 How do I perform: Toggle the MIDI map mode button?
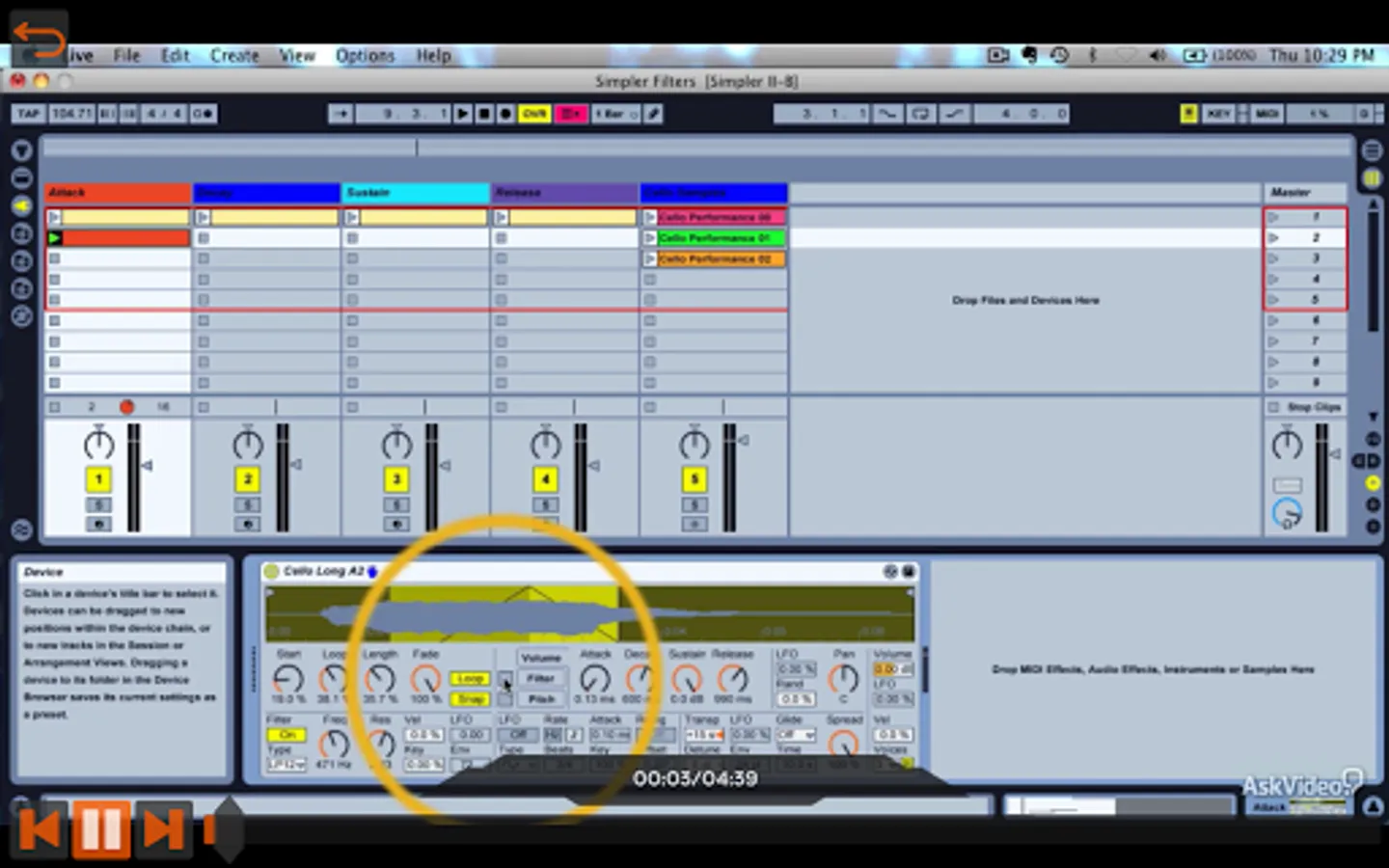pos(1266,114)
